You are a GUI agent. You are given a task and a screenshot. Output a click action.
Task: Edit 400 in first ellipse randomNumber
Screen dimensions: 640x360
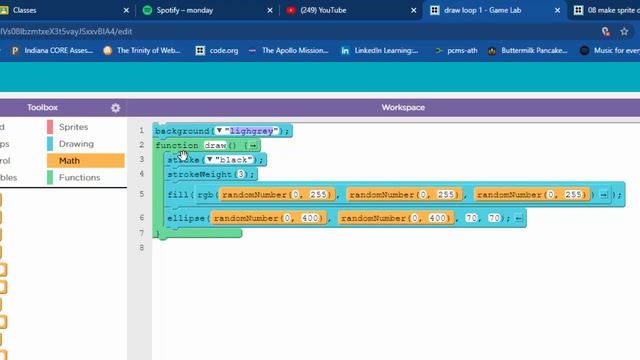(310, 218)
